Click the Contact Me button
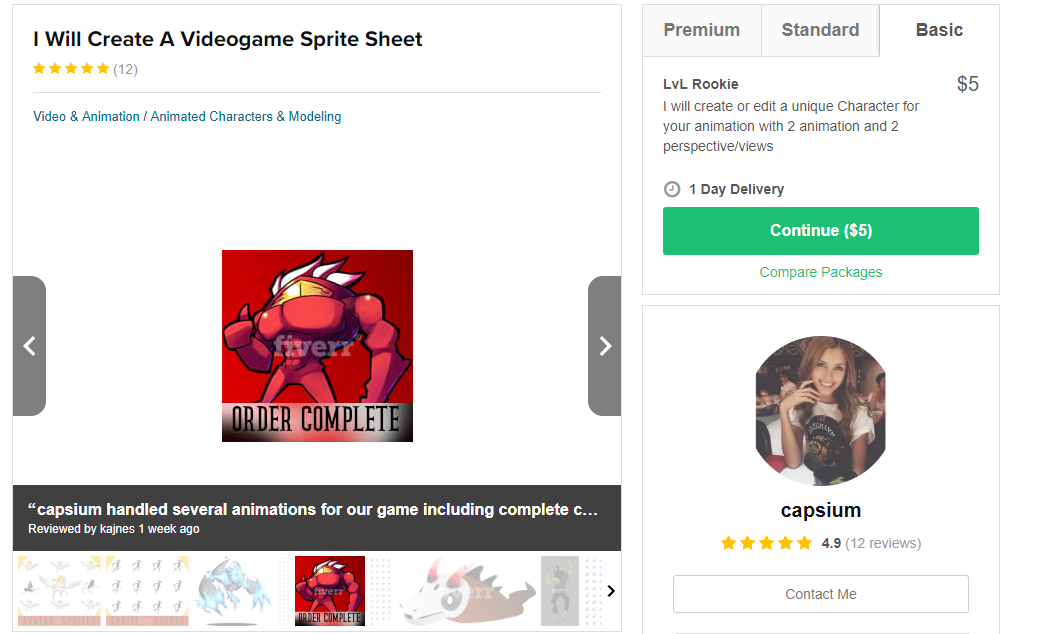The width and height of the screenshot is (1049, 634). pyautogui.click(x=820, y=594)
